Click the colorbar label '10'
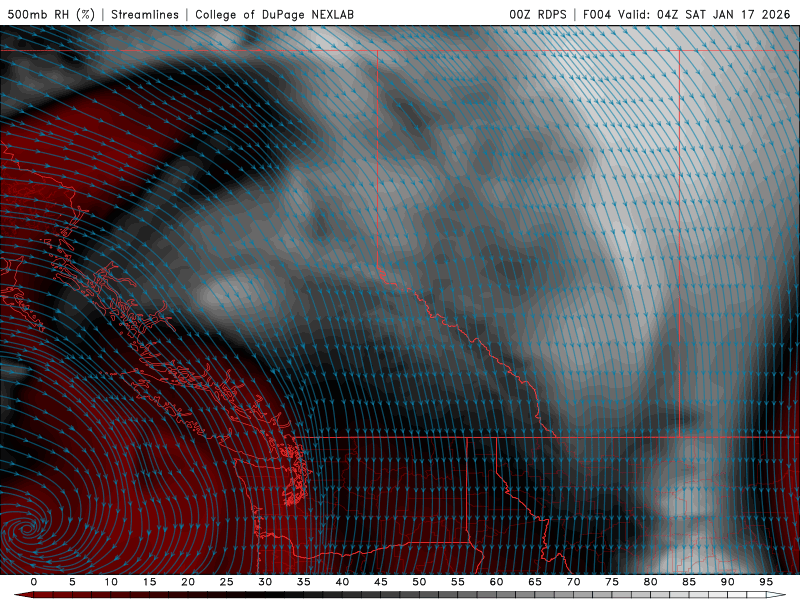This screenshot has height=600, width=800. tap(111, 582)
